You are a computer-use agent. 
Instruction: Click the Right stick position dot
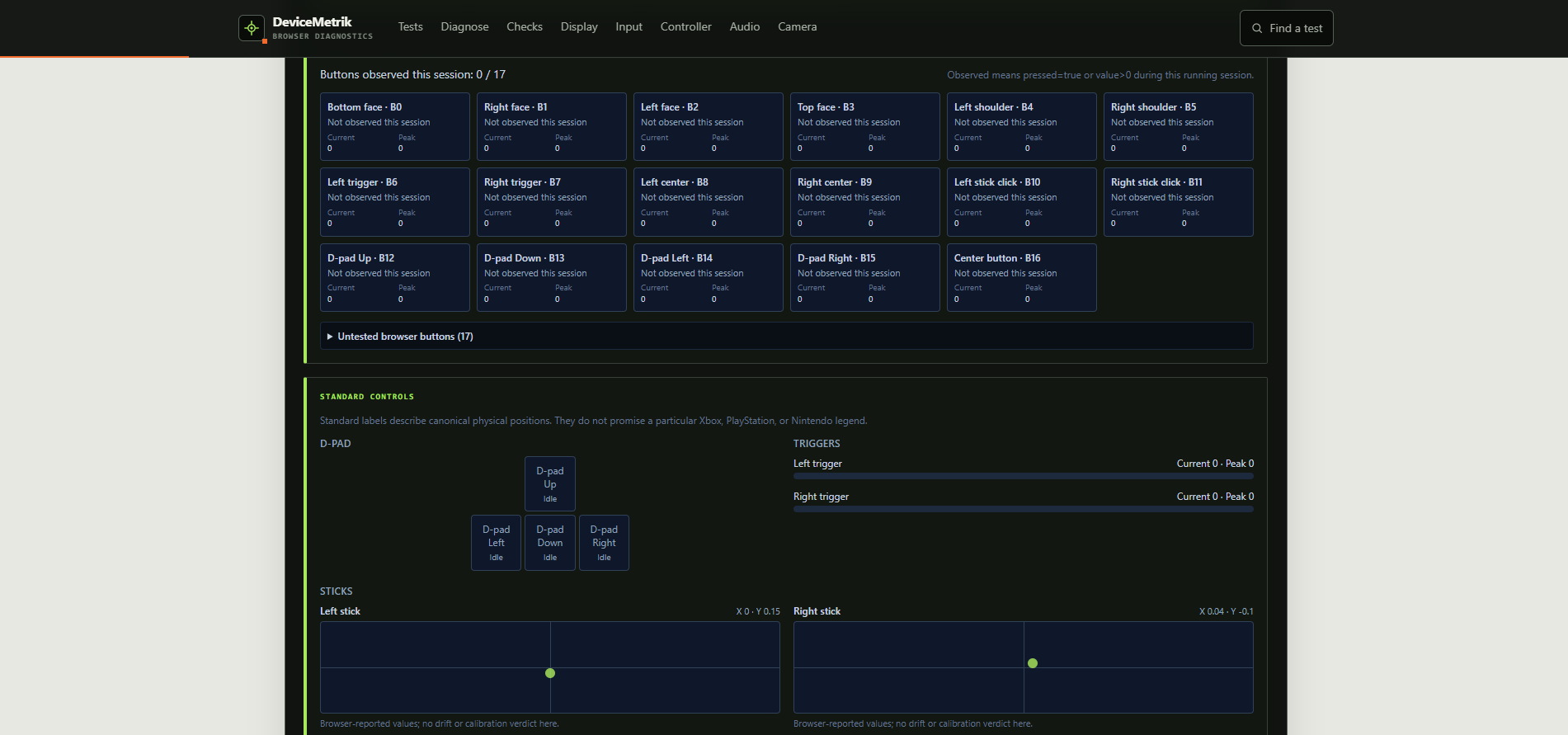[1033, 663]
